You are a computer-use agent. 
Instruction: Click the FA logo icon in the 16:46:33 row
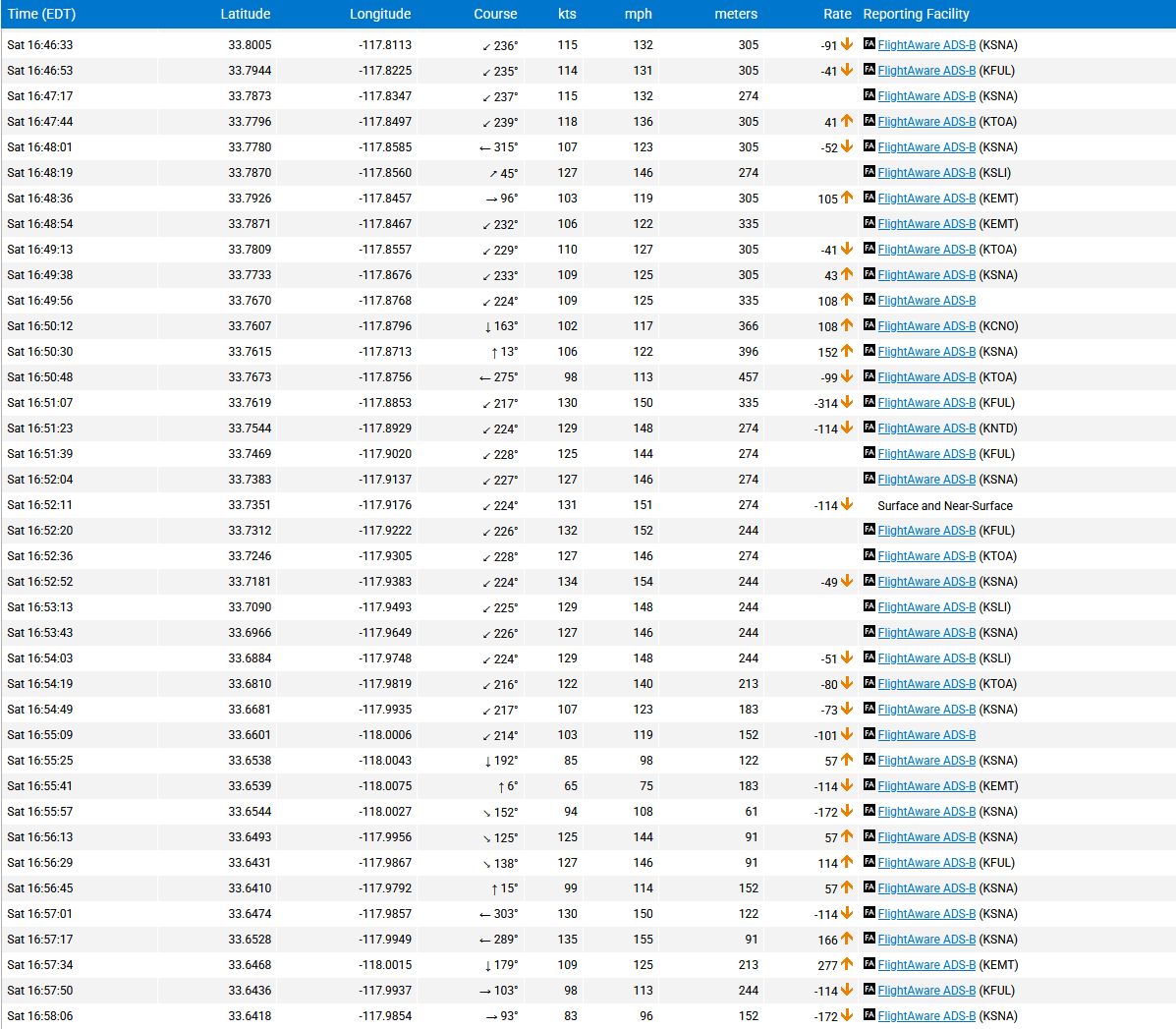pyautogui.click(x=868, y=44)
